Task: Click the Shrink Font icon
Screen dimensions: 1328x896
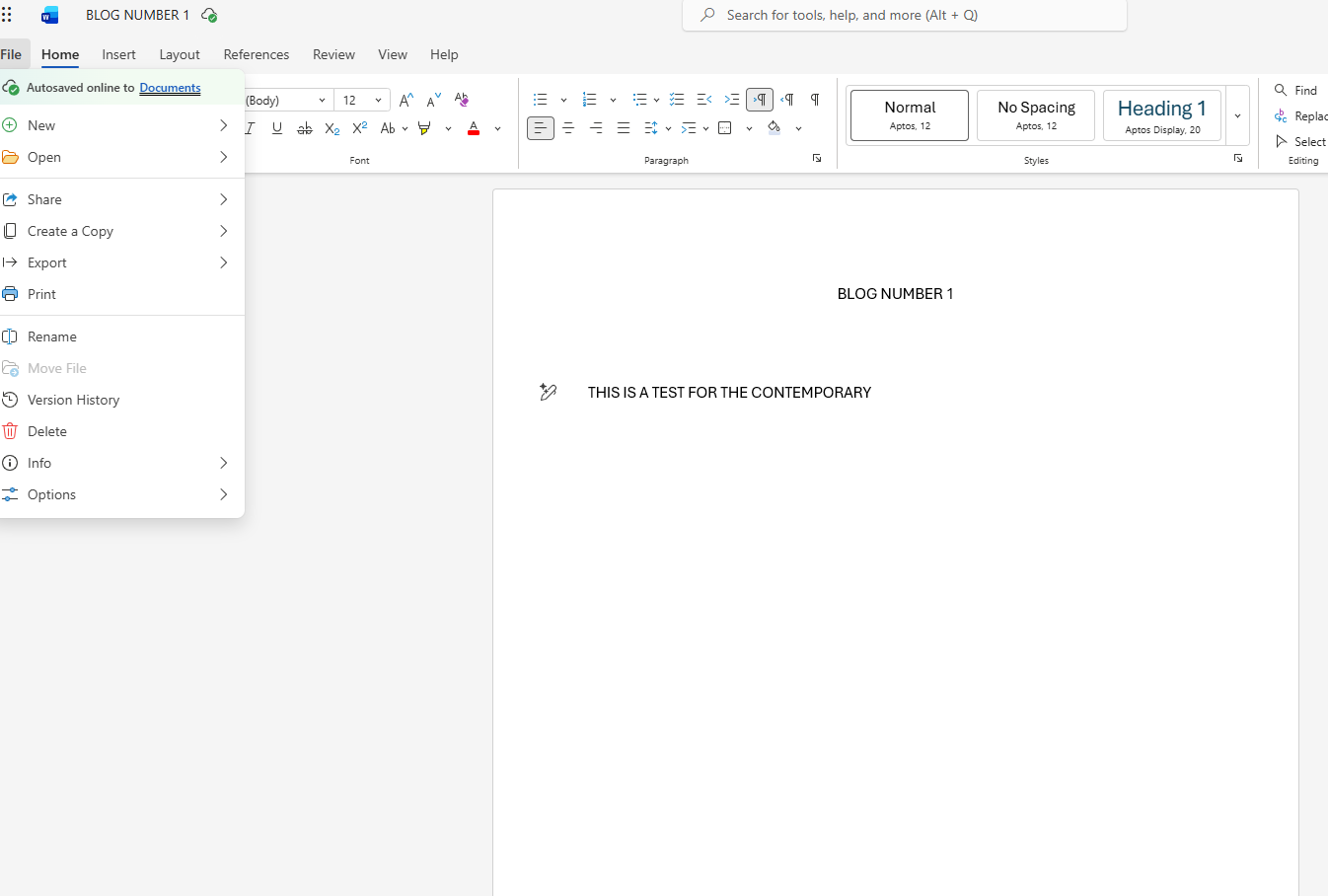Action: click(x=434, y=100)
